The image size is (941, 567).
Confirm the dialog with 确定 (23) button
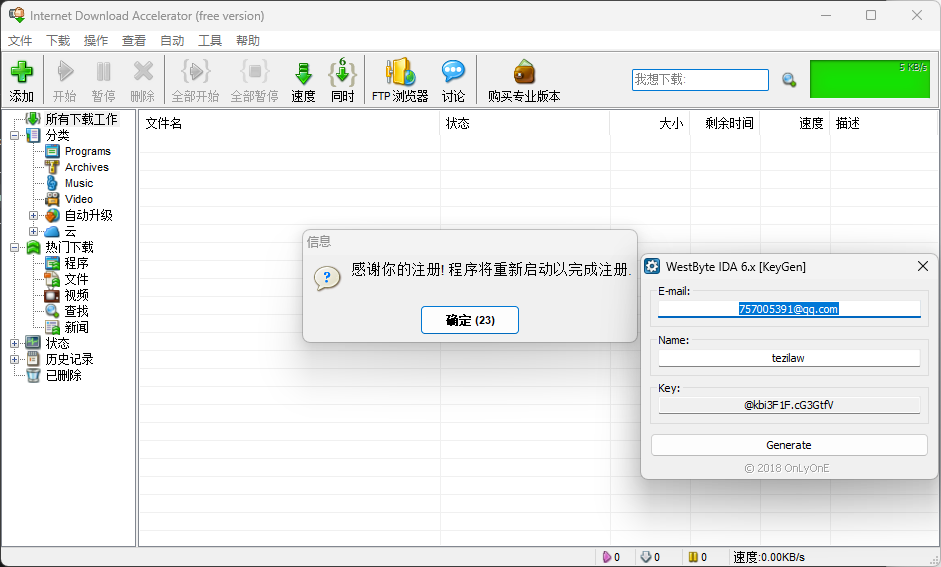[470, 320]
